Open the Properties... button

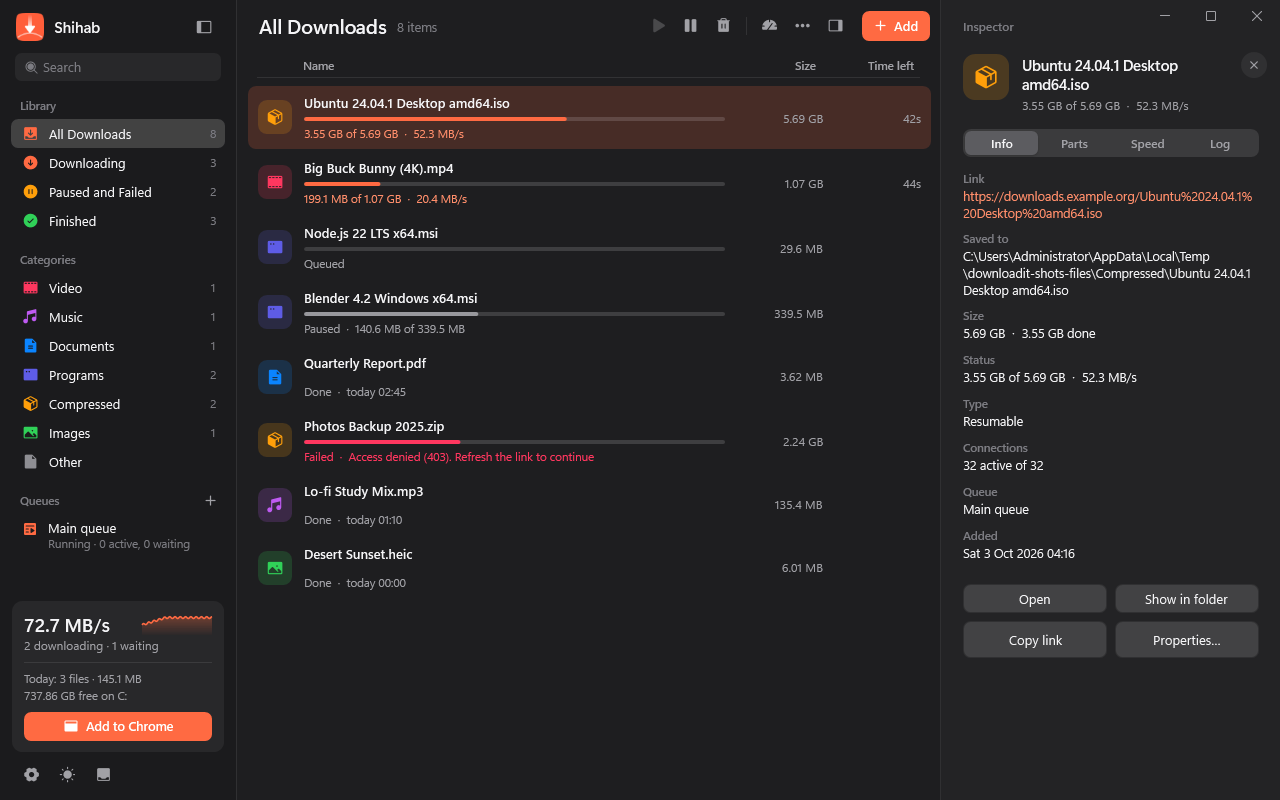click(x=1186, y=640)
